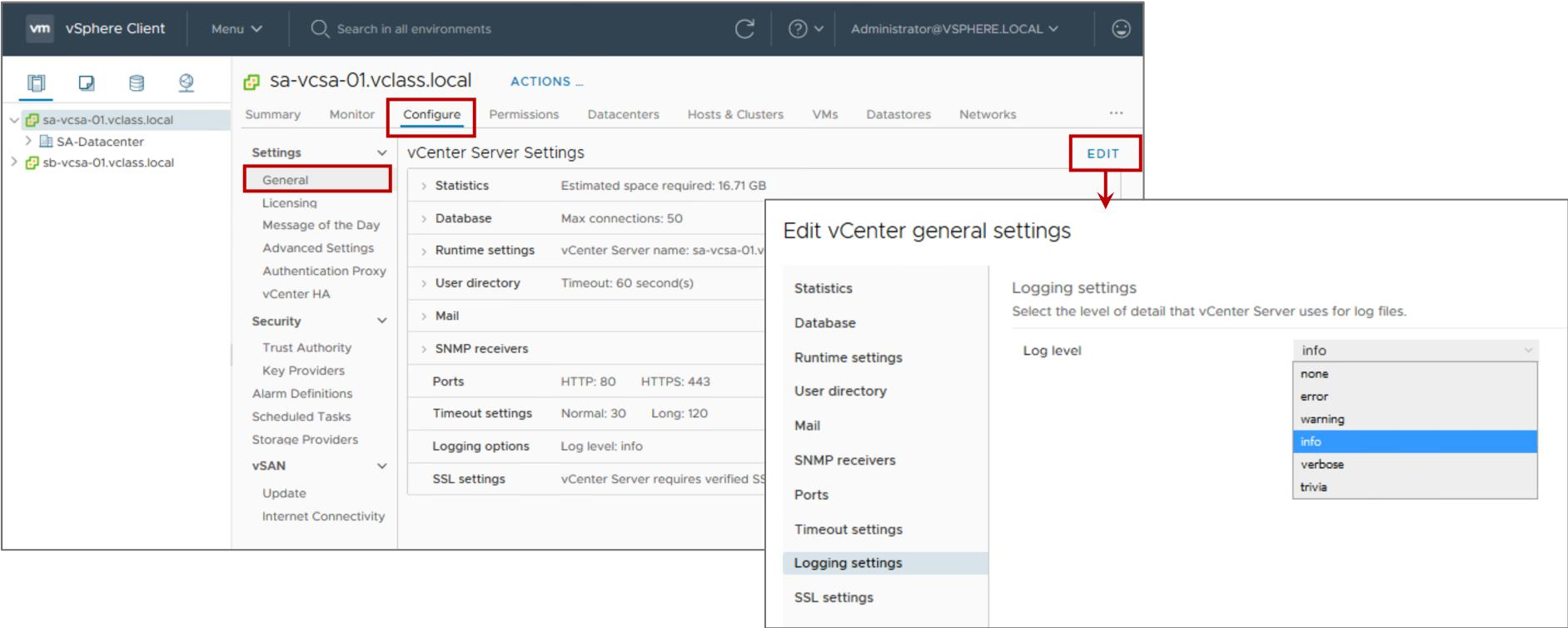Image resolution: width=1568 pixels, height=628 pixels.
Task: Open the Permissions tab
Action: (524, 114)
